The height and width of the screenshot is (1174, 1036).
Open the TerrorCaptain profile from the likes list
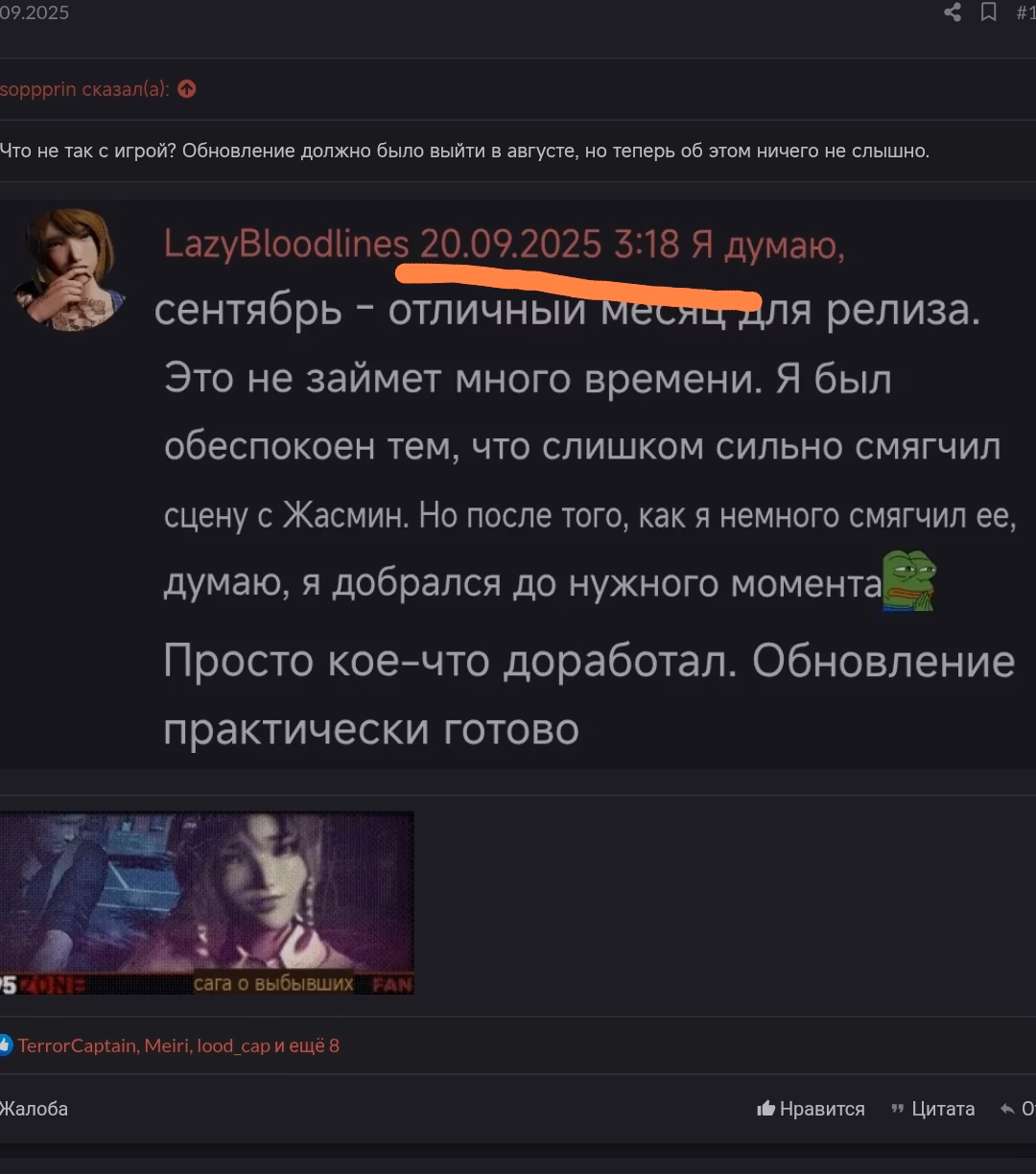pyautogui.click(x=77, y=1045)
